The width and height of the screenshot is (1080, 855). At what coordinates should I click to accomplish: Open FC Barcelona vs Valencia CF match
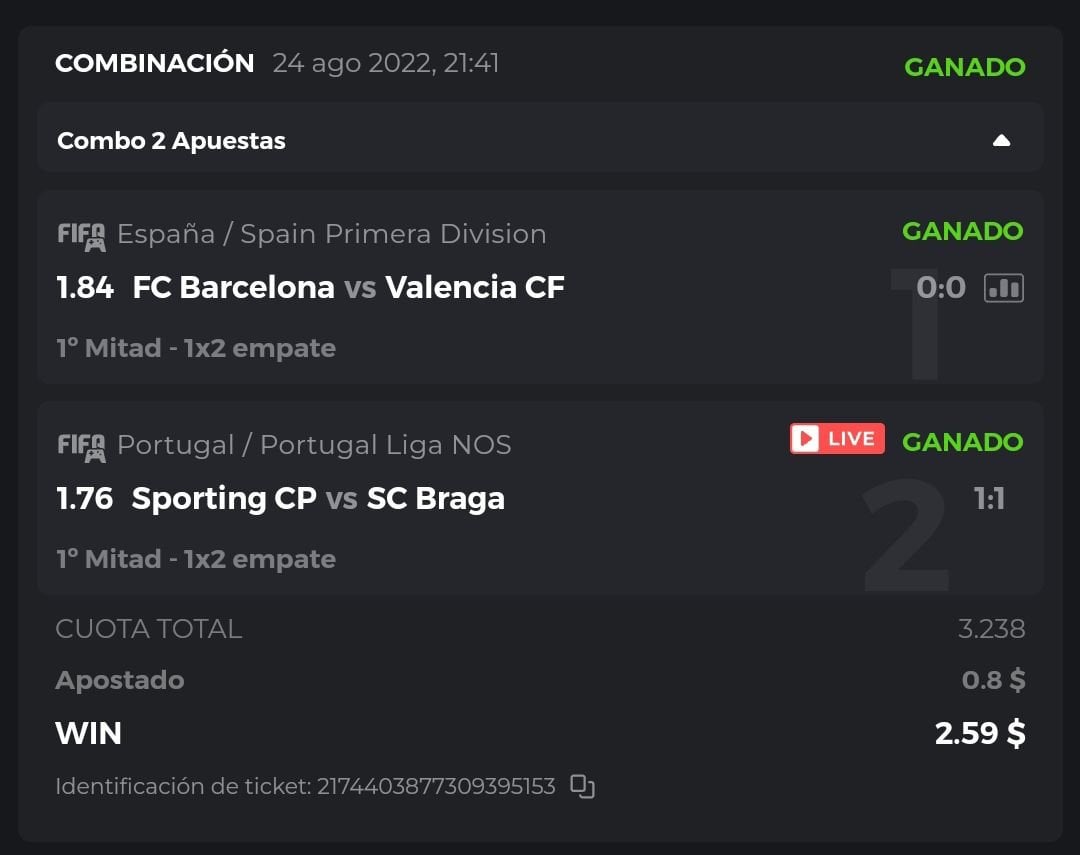(348, 288)
